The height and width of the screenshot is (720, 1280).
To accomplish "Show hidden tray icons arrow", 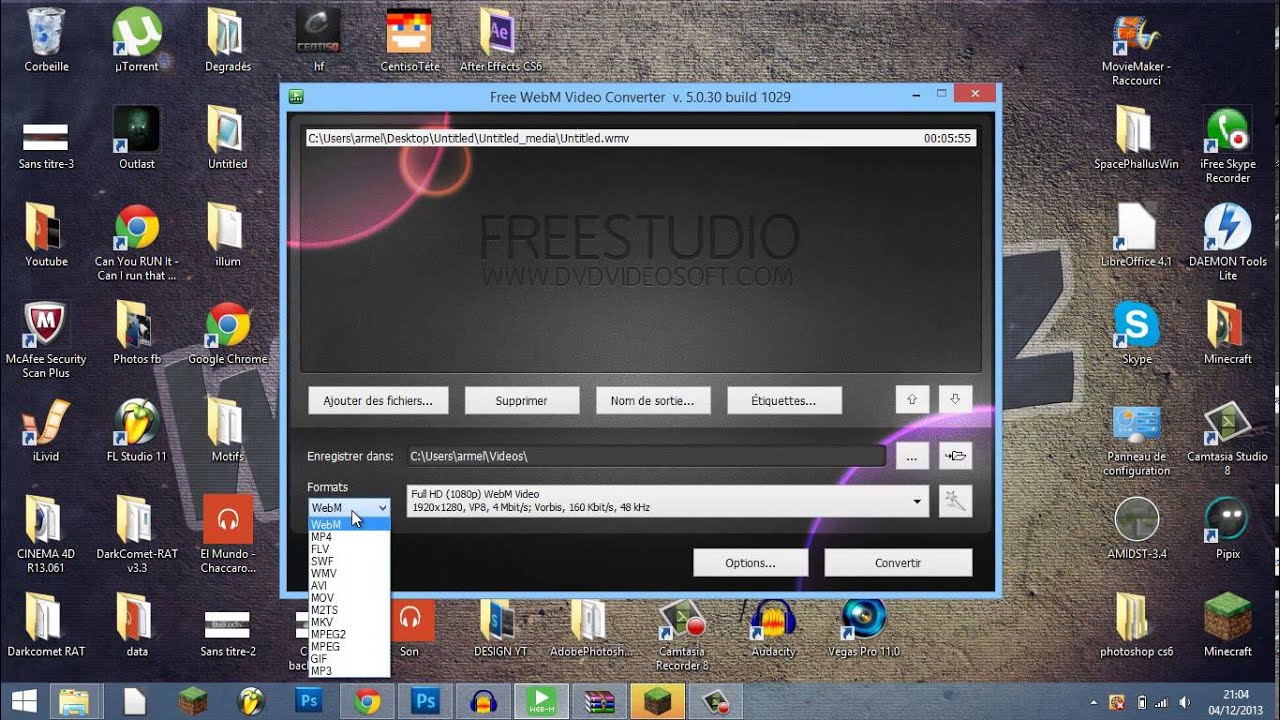I will point(1095,702).
